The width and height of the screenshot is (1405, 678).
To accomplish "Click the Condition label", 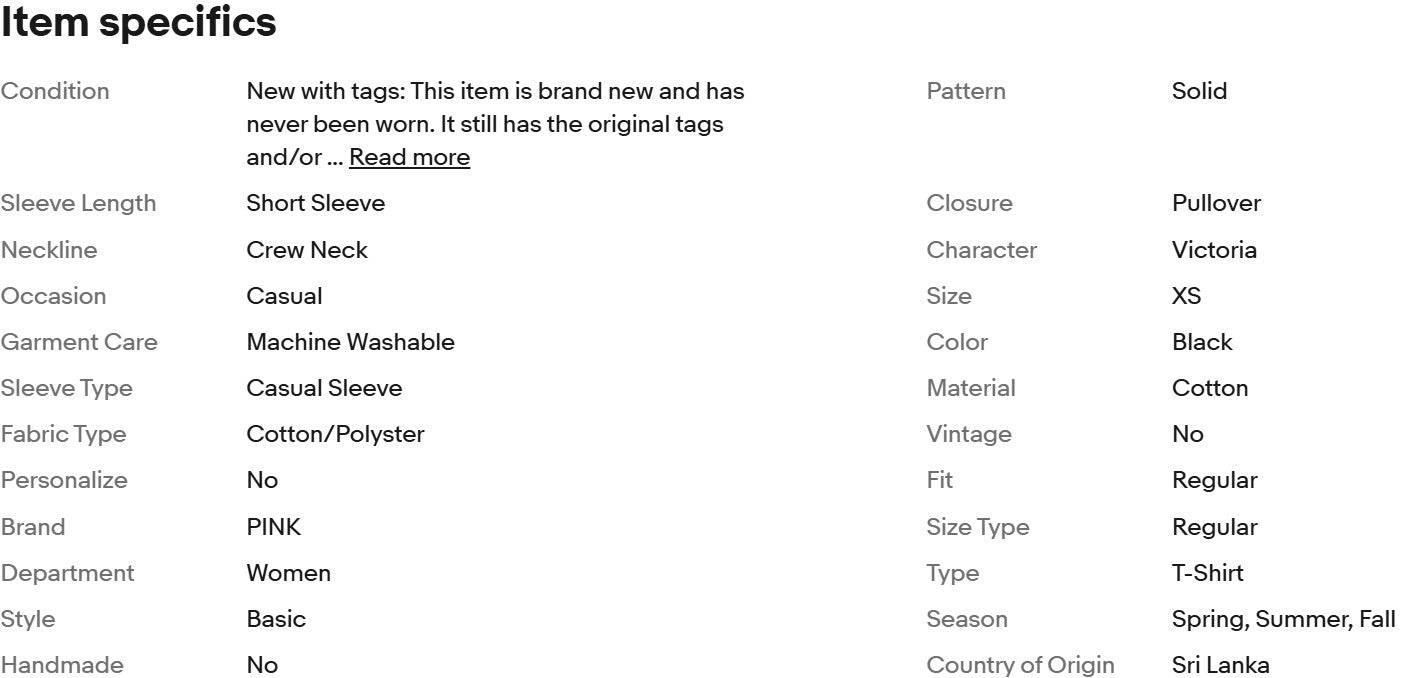I will [x=55, y=91].
